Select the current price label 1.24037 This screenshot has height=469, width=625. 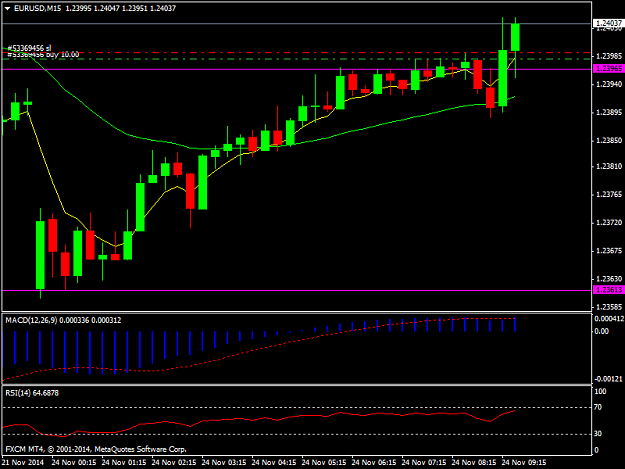[x=609, y=24]
